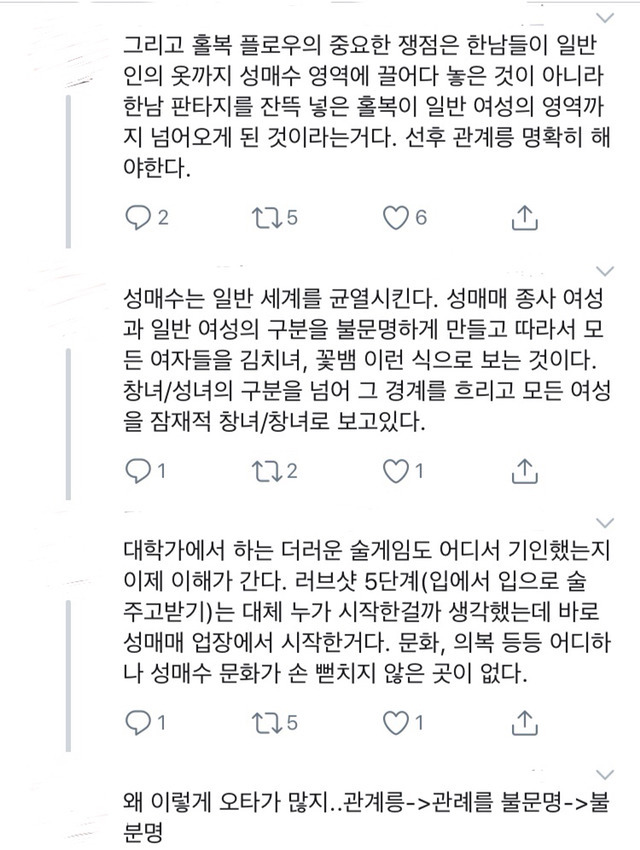
Task: Like the 성매수는 일반 세계를 tweet
Action: coord(398,470)
